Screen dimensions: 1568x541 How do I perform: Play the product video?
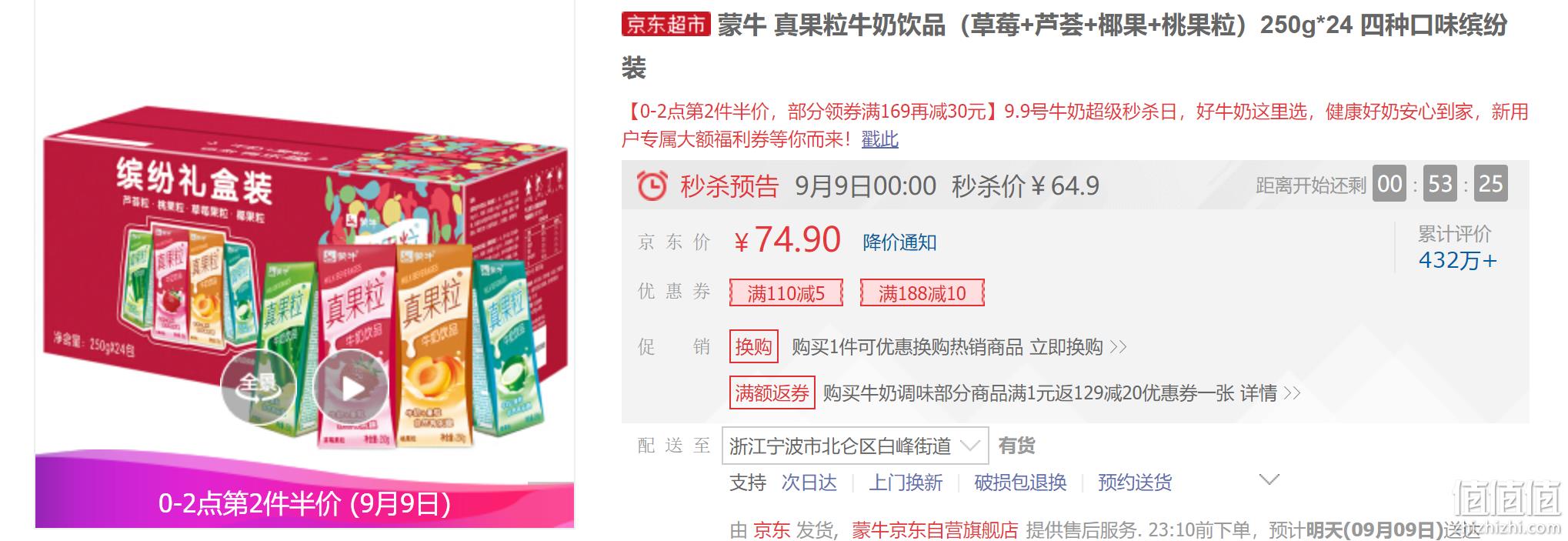(351, 387)
